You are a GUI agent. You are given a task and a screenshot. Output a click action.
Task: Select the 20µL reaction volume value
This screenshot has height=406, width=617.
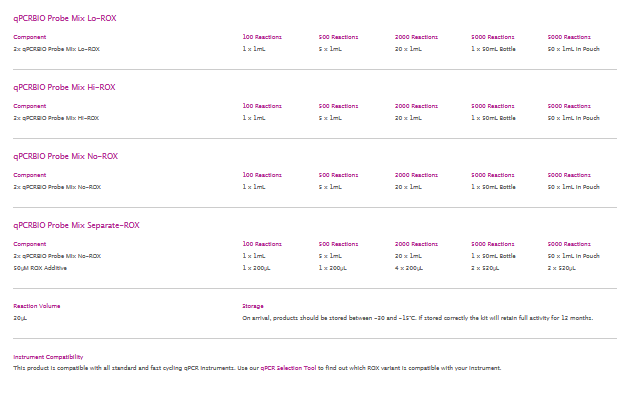pos(20,318)
